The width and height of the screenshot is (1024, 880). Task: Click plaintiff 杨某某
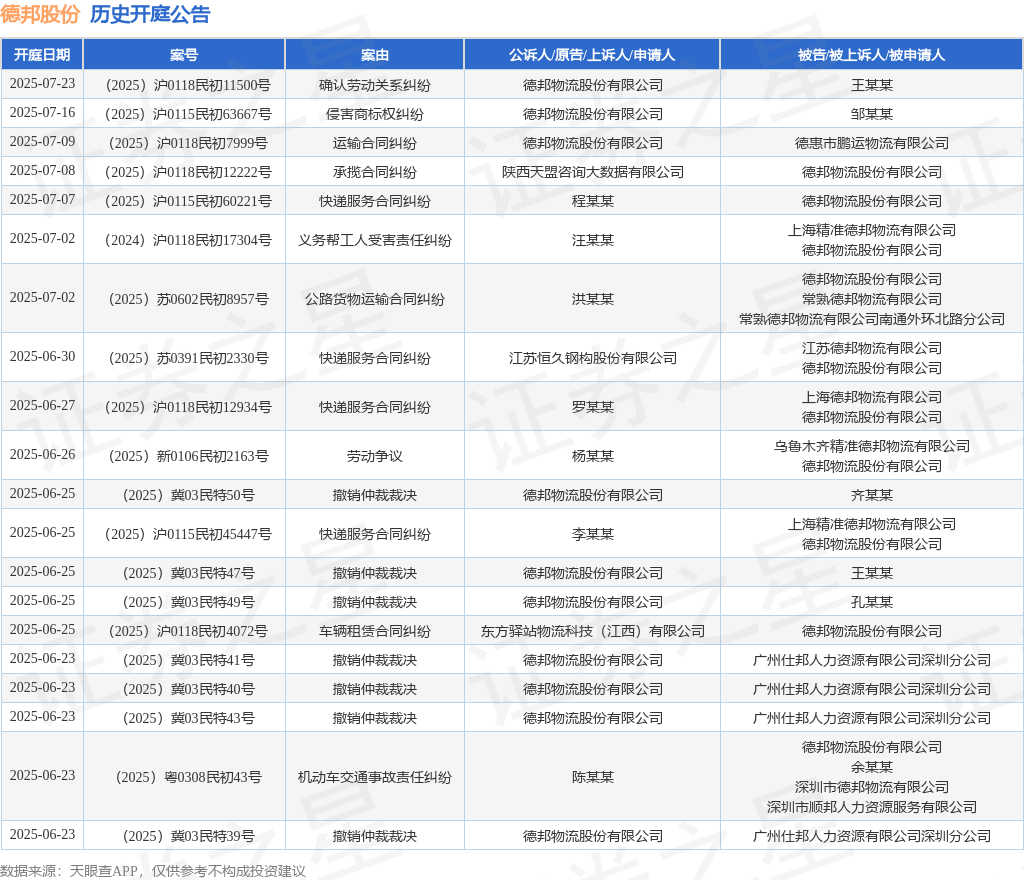point(593,456)
